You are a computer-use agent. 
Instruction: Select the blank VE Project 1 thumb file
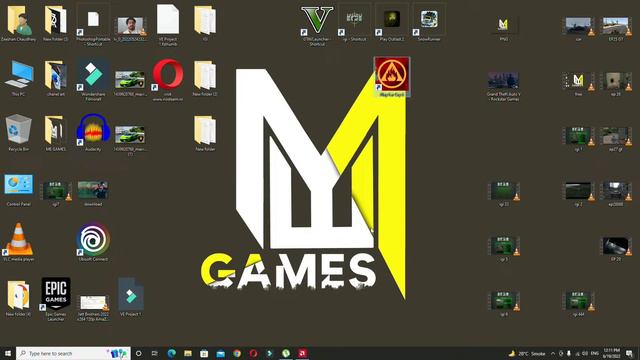(x=168, y=24)
